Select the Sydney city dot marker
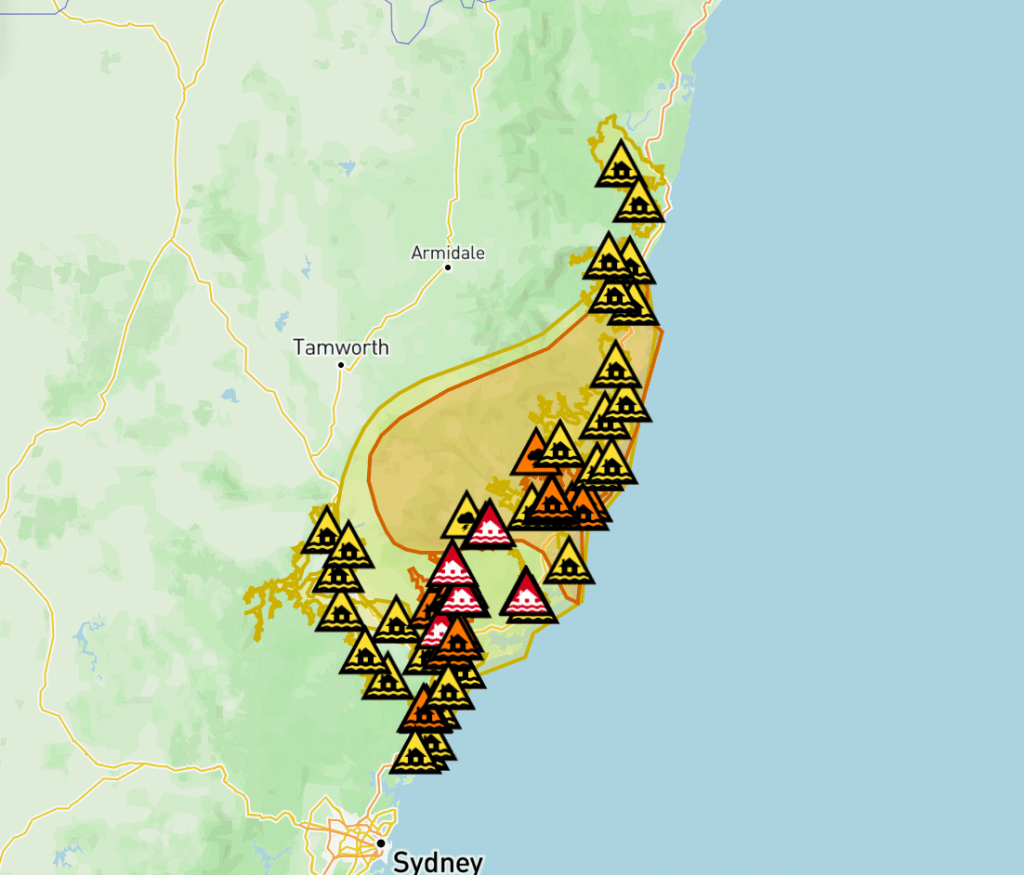 point(381,843)
